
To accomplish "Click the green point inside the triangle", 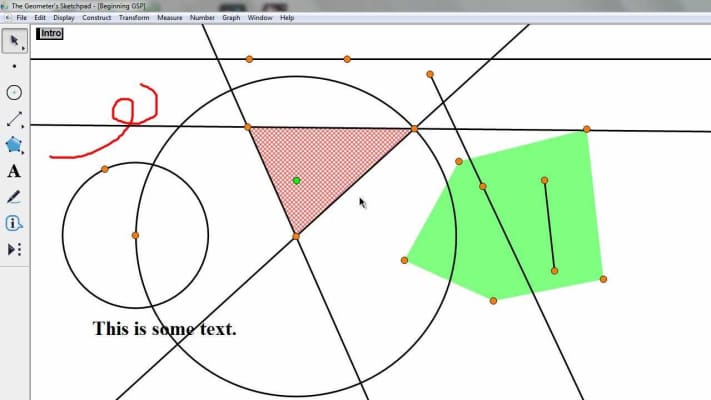I will pyautogui.click(x=296, y=181).
